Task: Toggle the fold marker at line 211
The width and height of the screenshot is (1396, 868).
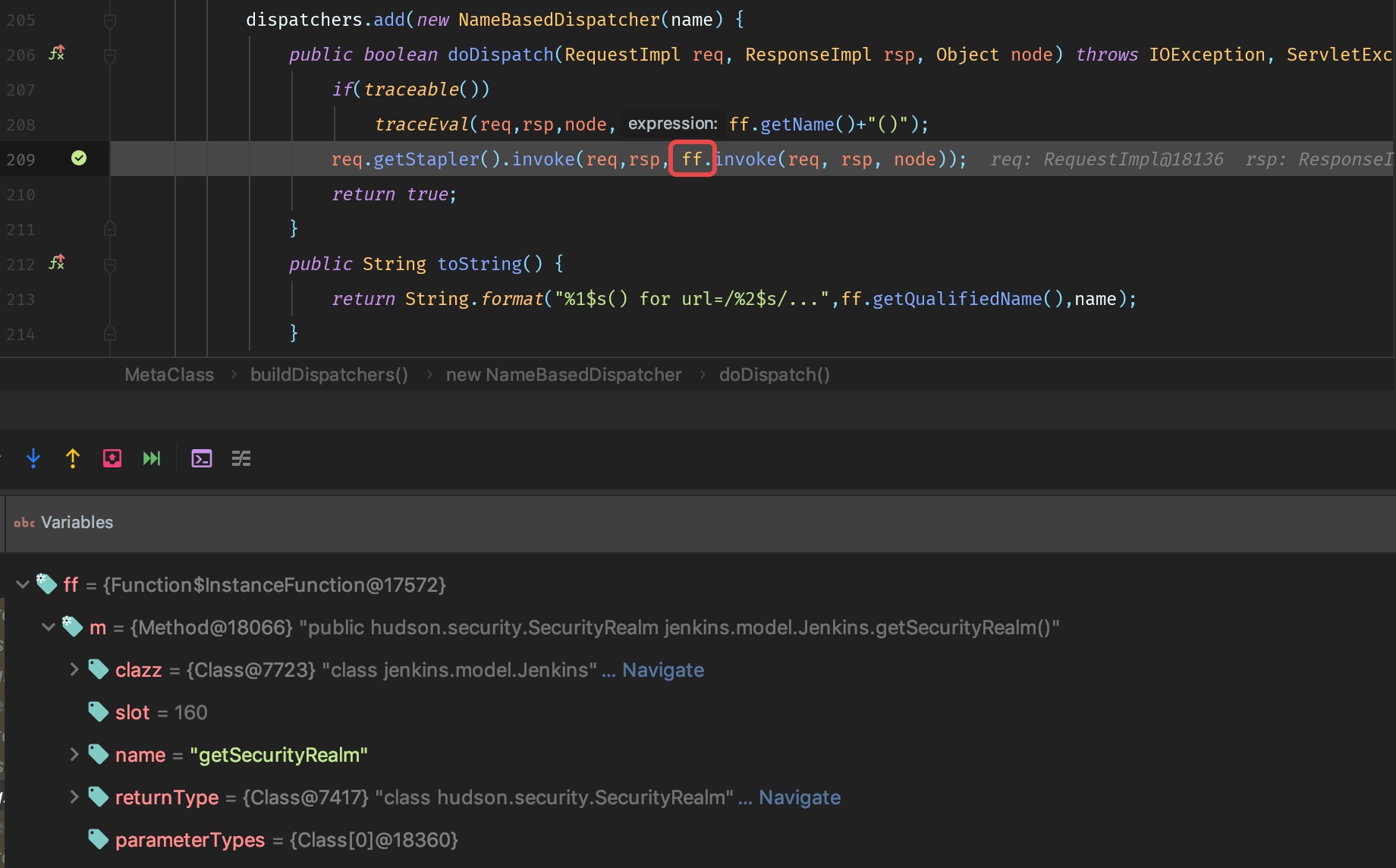Action: (110, 228)
